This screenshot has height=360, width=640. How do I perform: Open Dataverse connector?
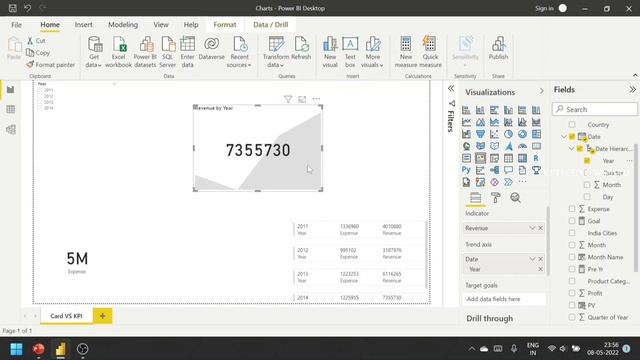[x=211, y=49]
